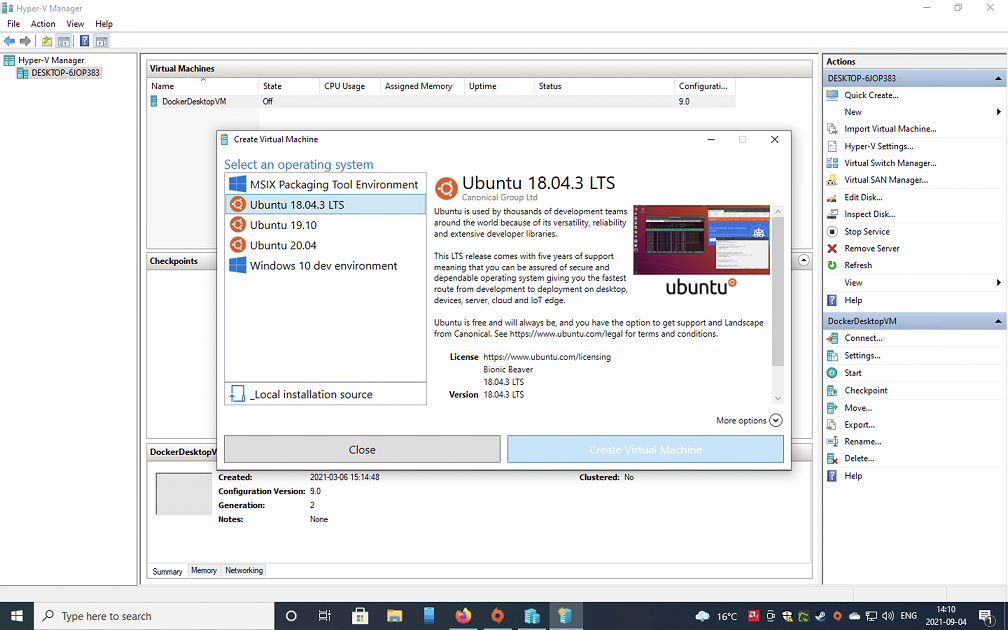Screen dimensions: 1008x630
Task: Expand the View submenu in Actions
Action: pyautogui.click(x=998, y=283)
